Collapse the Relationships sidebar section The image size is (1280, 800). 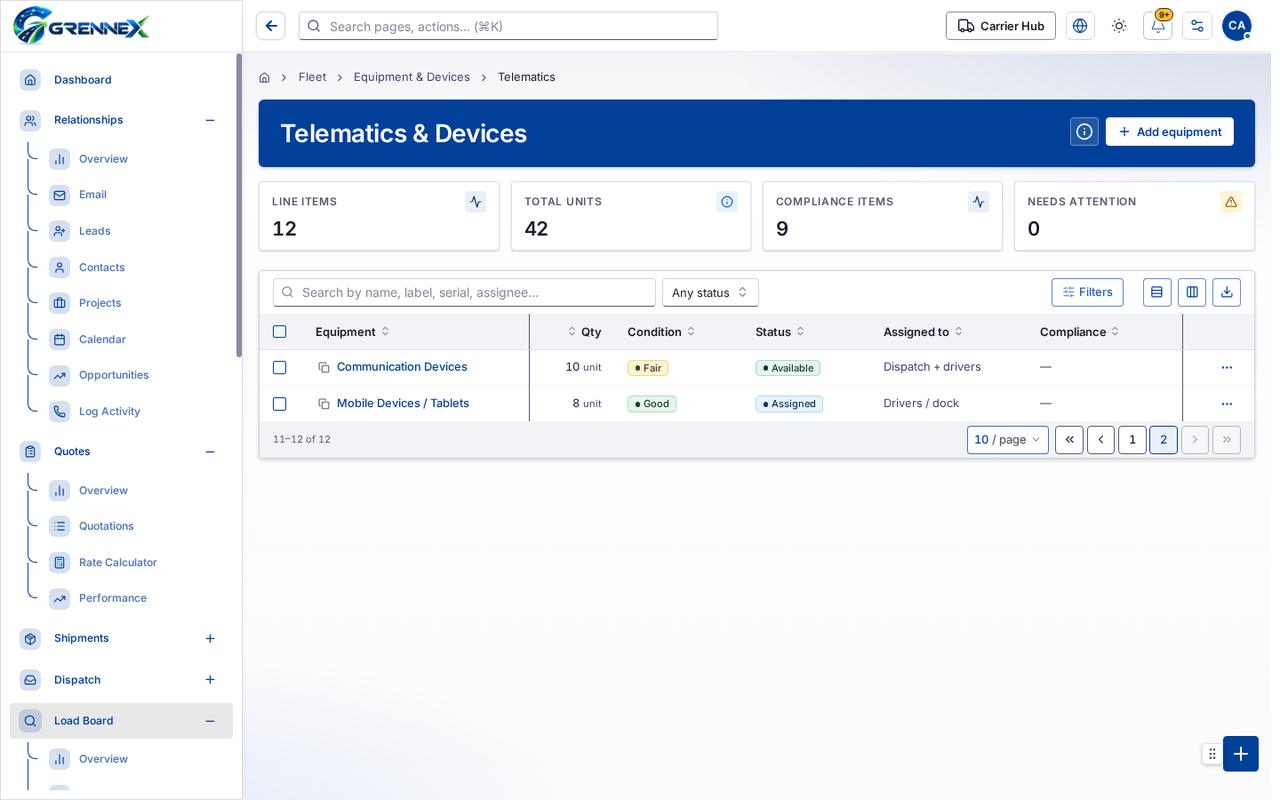tap(210, 120)
